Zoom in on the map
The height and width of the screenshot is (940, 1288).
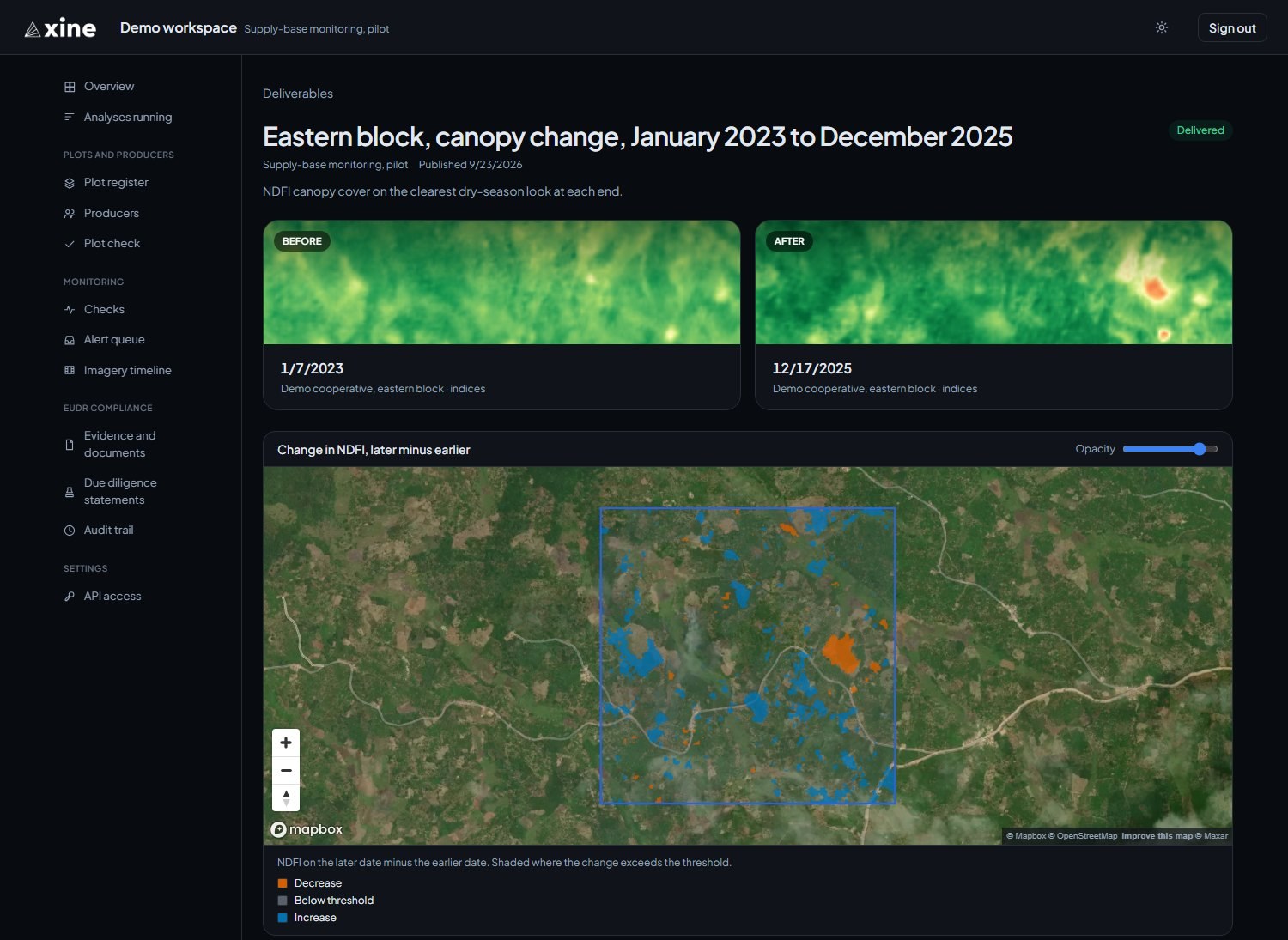pyautogui.click(x=286, y=743)
